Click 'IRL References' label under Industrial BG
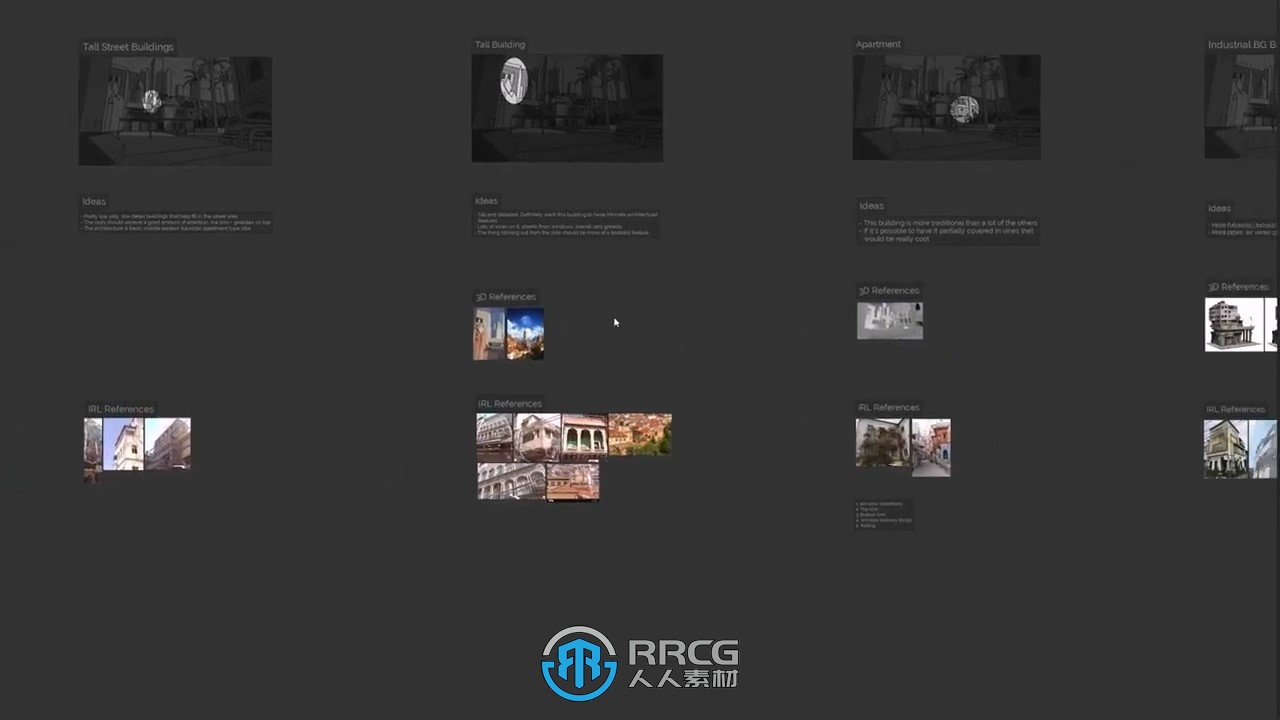 tap(1236, 409)
